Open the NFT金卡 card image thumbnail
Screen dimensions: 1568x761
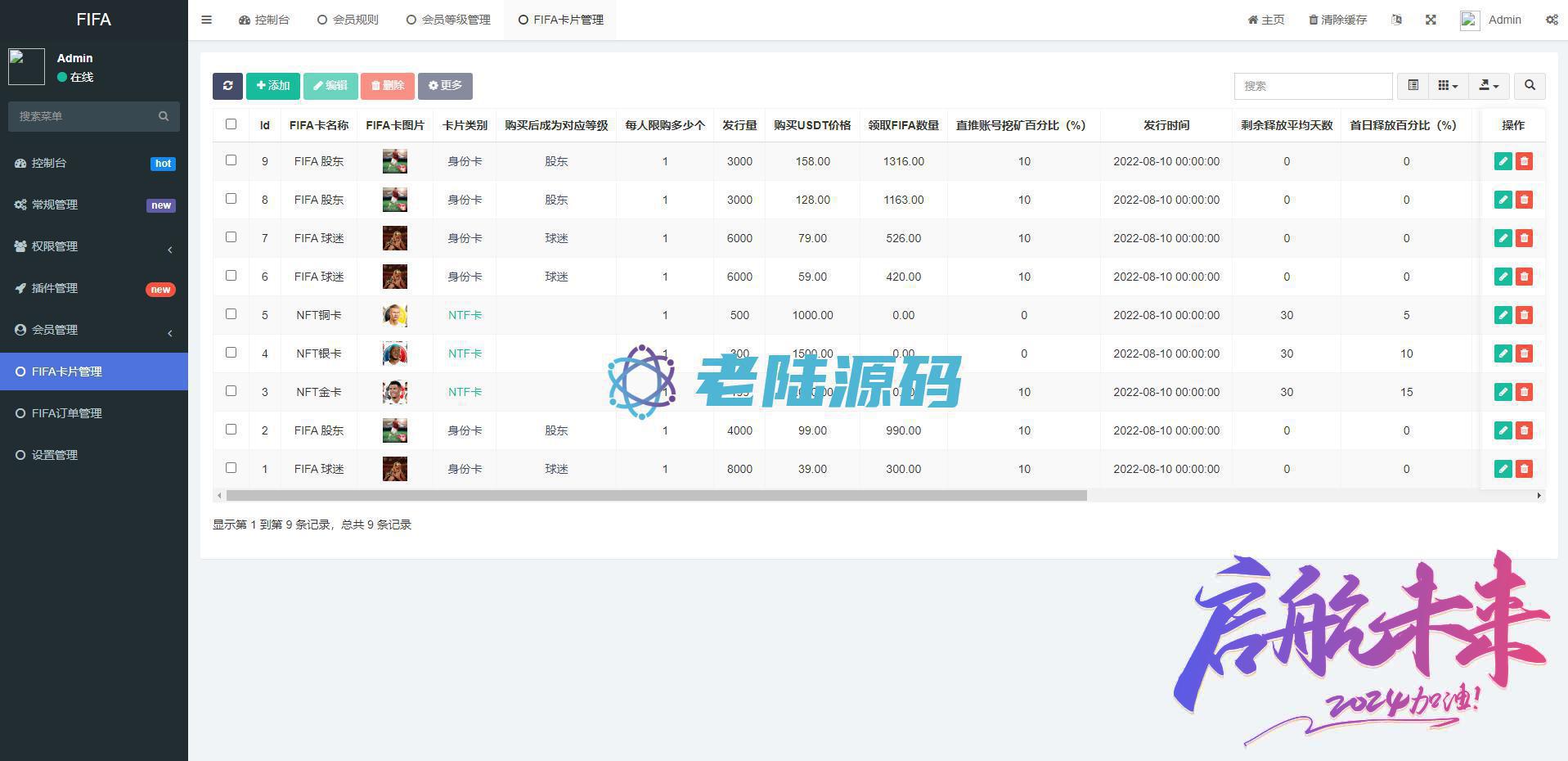click(395, 392)
